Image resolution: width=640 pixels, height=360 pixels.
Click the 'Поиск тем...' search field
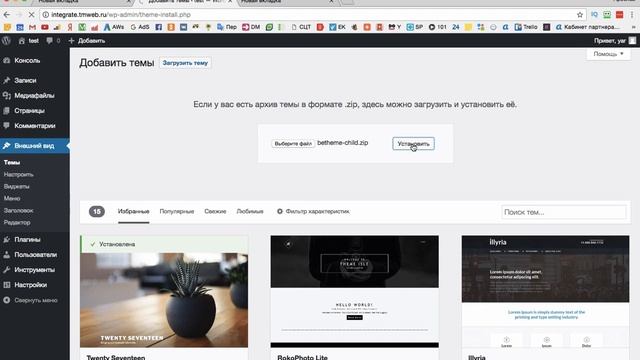[564, 212]
